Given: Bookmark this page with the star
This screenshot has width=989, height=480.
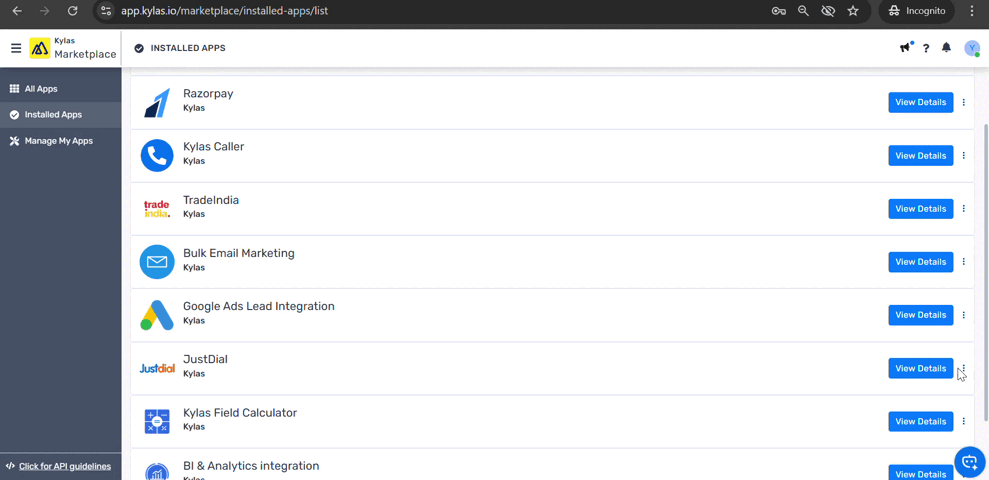Looking at the screenshot, I should 853,11.
